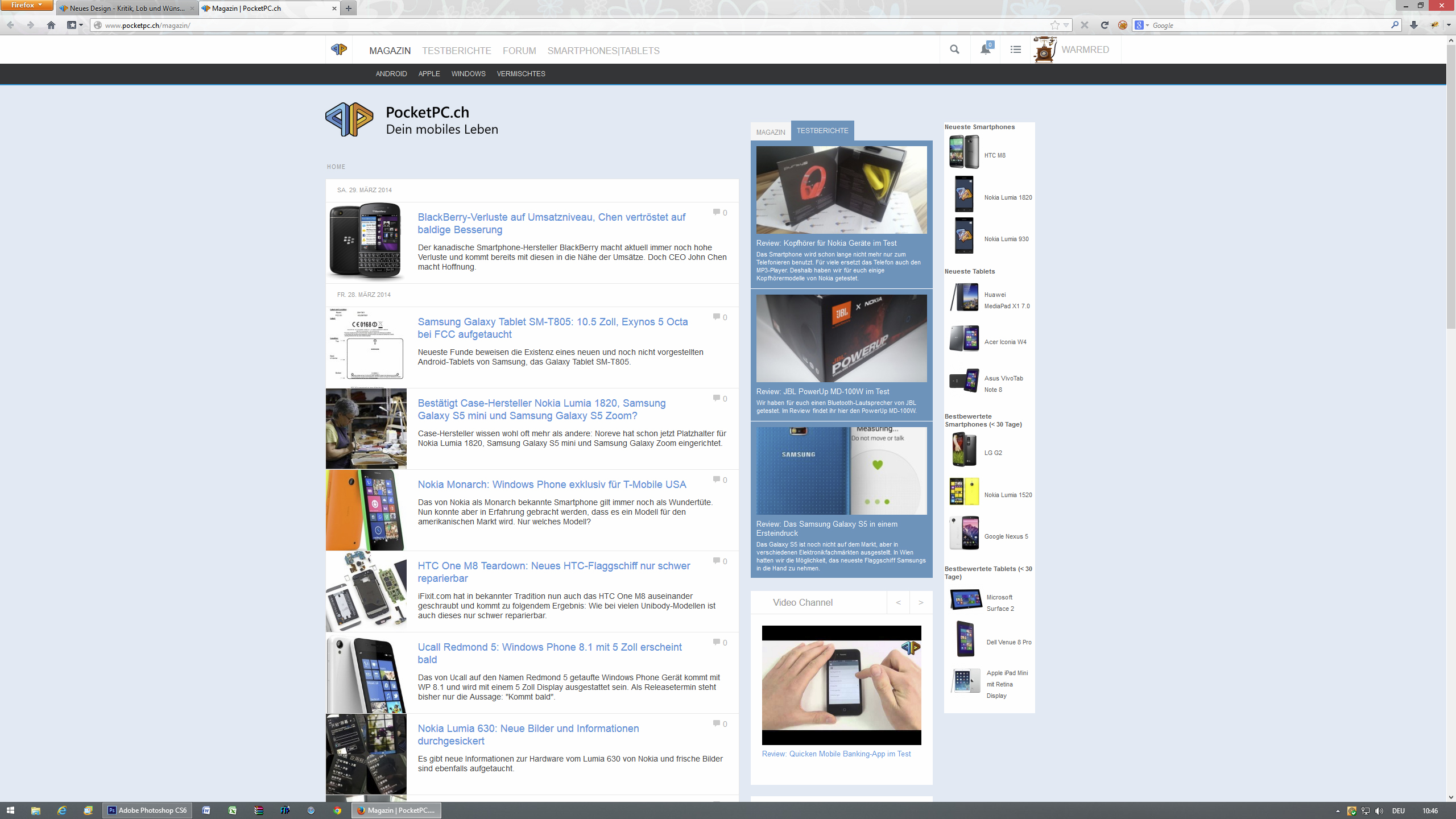The height and width of the screenshot is (819, 1456).
Task: Click the volume speaker tray icon
Action: 1379,810
